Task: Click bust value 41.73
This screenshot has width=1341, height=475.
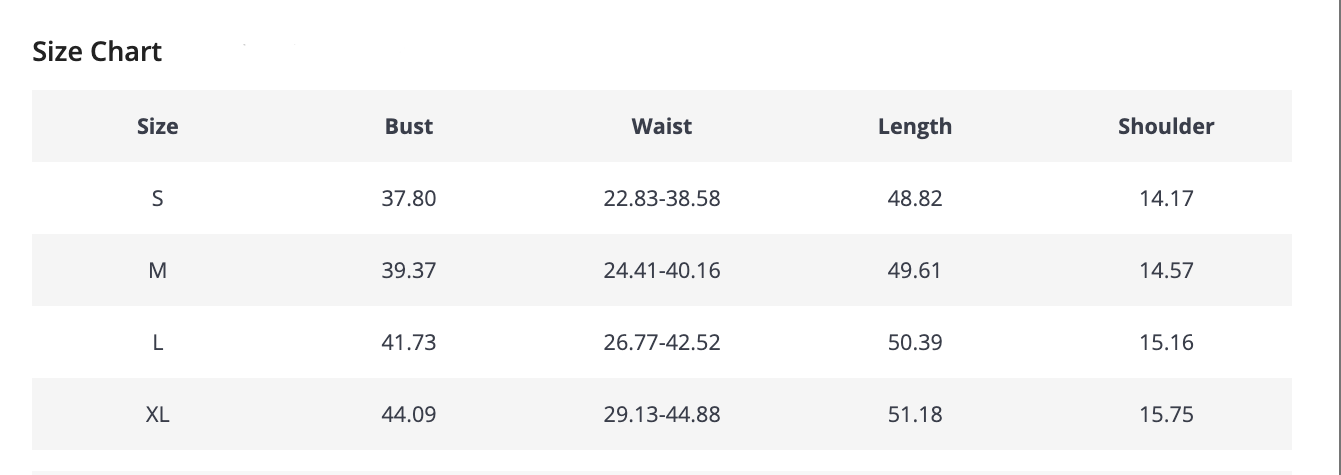Action: point(409,342)
